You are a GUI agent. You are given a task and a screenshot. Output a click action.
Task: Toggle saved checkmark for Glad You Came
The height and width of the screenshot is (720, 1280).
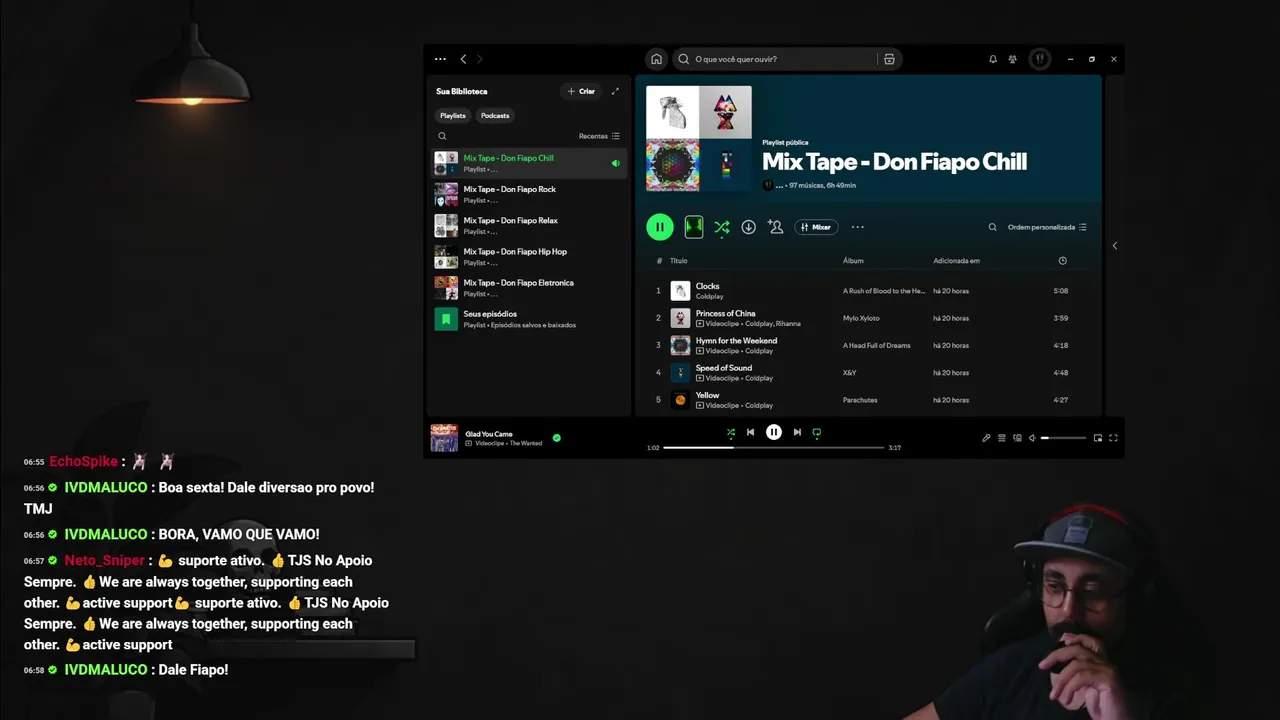tap(557, 438)
